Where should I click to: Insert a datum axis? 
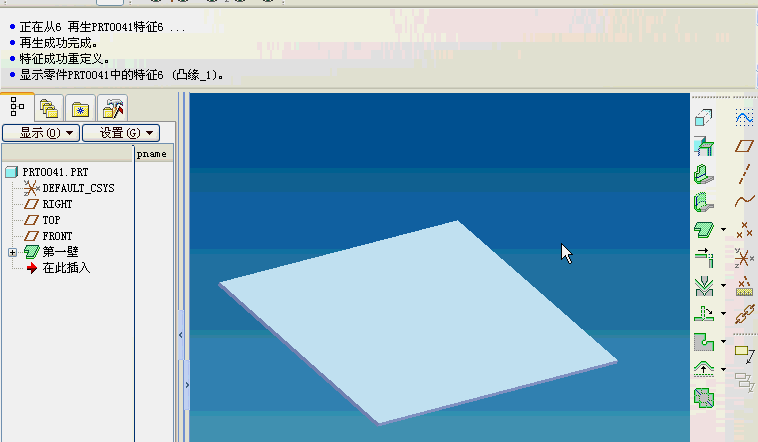click(744, 174)
